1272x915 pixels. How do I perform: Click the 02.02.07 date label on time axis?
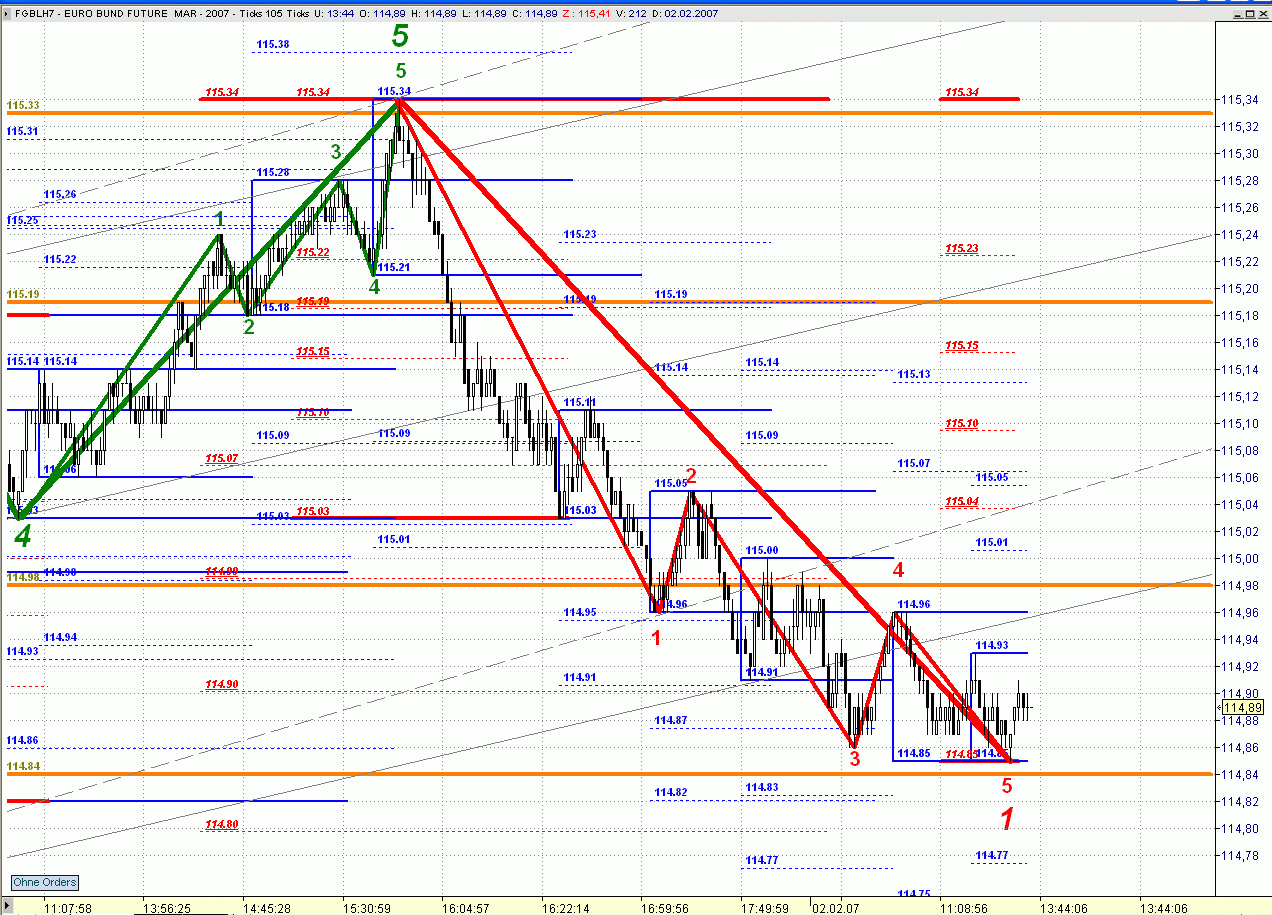click(836, 908)
